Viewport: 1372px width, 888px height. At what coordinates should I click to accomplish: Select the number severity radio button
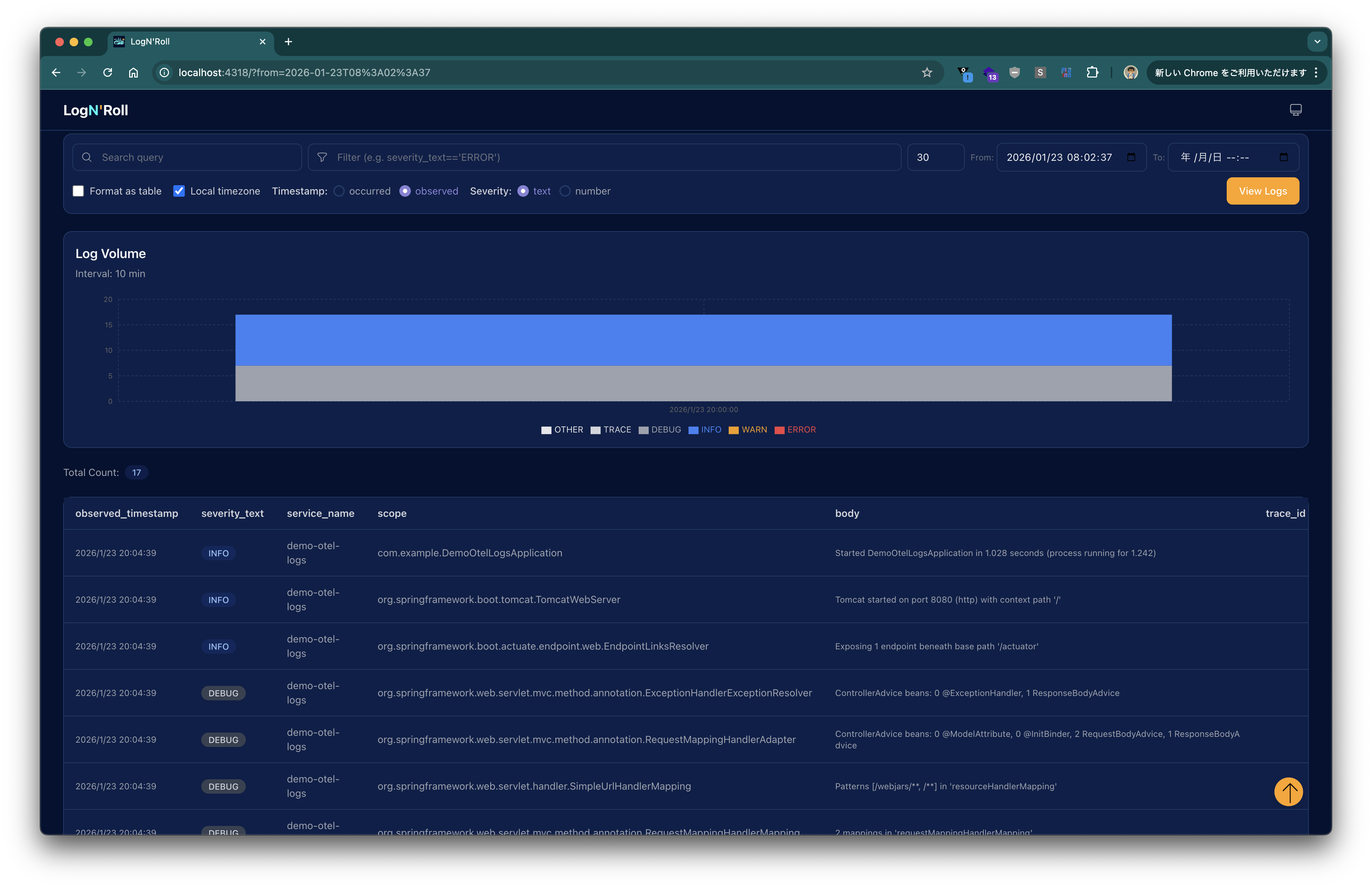click(x=565, y=191)
